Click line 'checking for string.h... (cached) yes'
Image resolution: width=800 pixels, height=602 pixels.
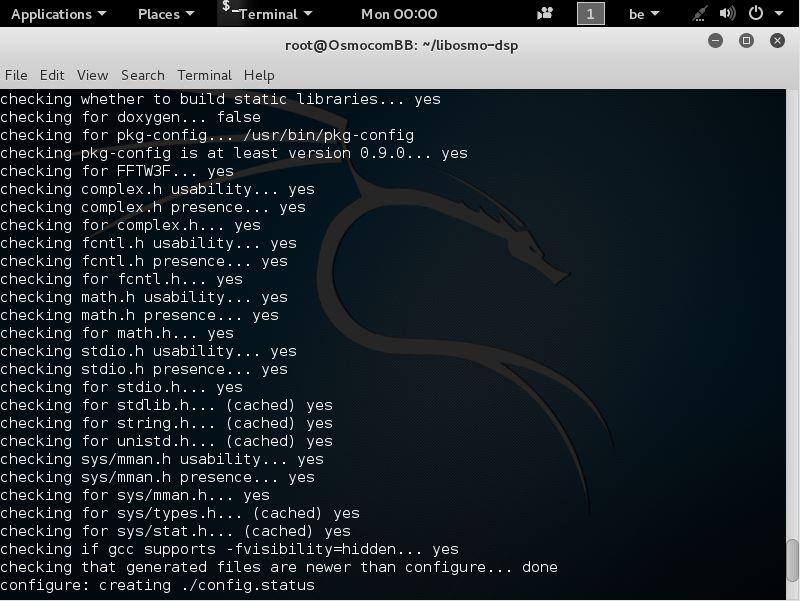[166, 423]
